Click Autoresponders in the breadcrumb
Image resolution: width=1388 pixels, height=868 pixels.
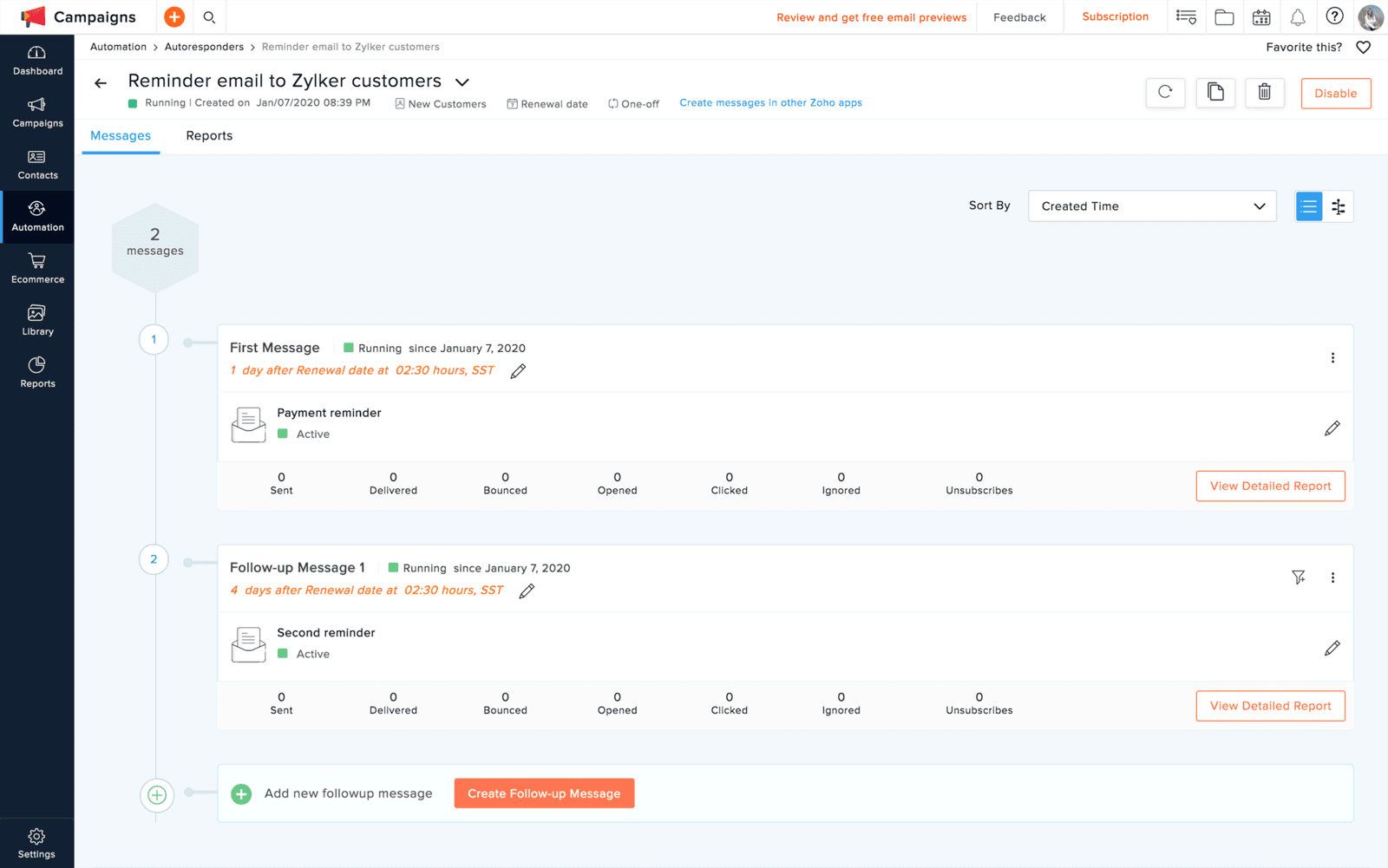point(204,47)
